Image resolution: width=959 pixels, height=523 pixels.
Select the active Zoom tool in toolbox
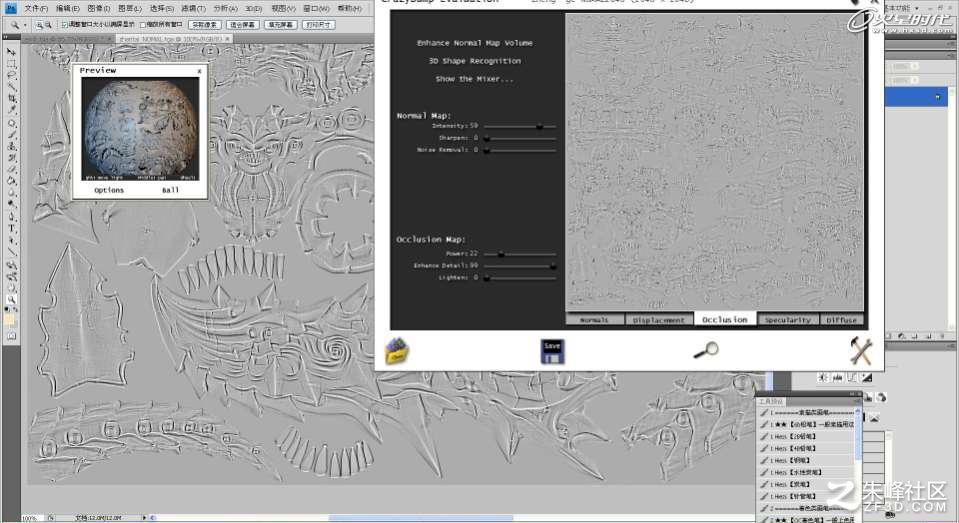(11, 300)
